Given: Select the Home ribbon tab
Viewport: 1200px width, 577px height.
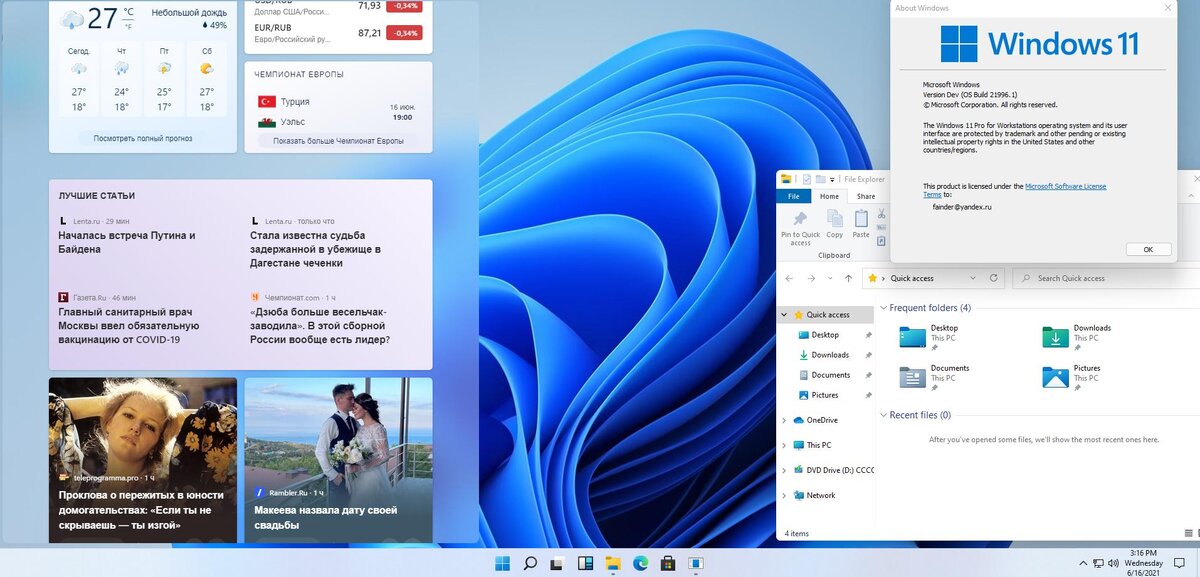Looking at the screenshot, I should pos(829,196).
